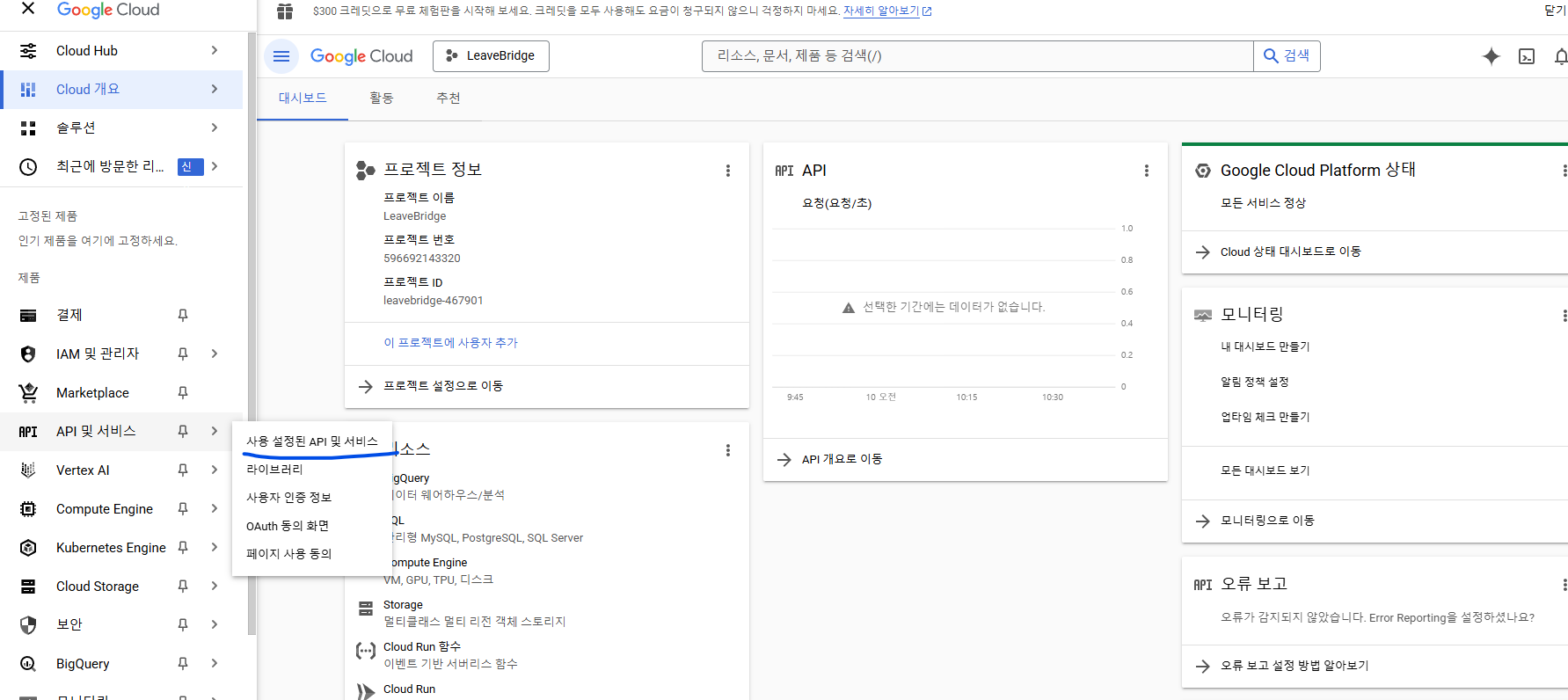This screenshot has width=1568, height=700.
Task: Click the gift box free trial icon
Action: tap(285, 11)
